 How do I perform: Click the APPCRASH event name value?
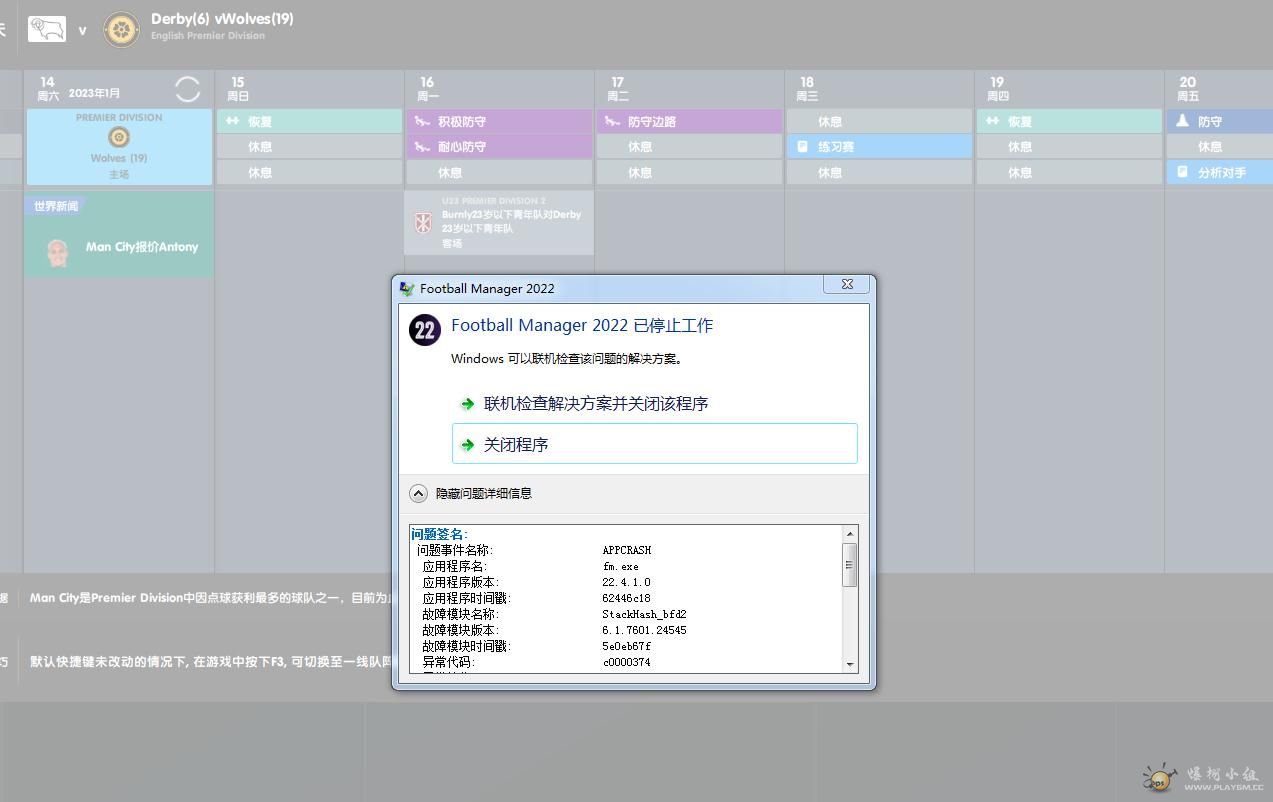(627, 550)
